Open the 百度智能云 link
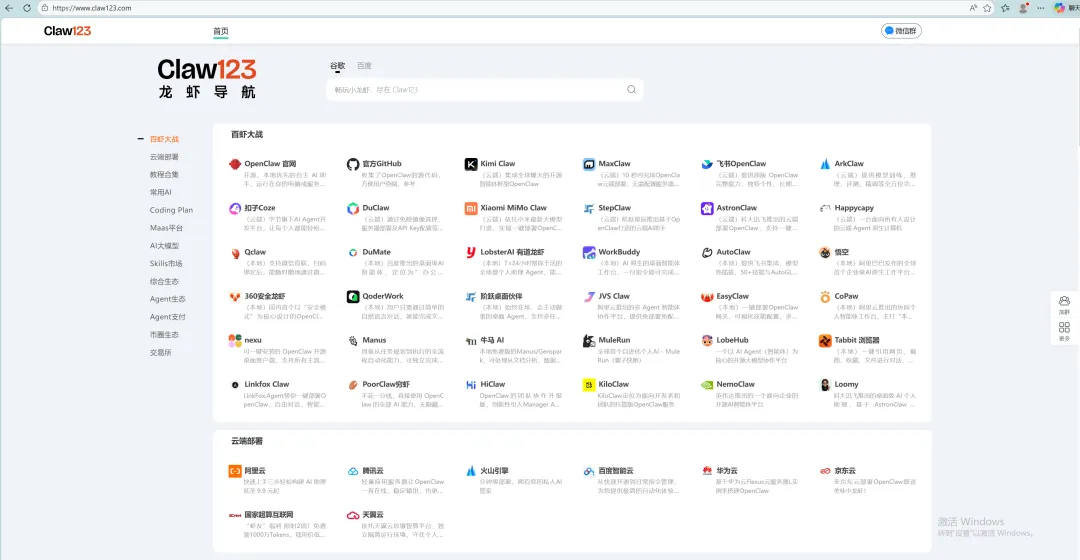 point(616,471)
